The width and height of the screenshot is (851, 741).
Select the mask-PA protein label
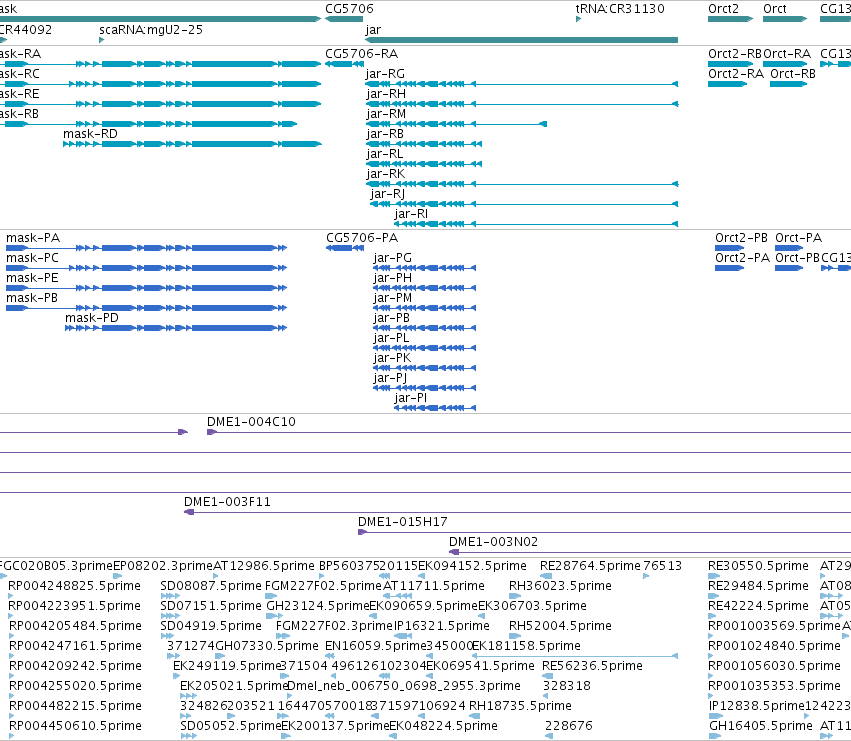coord(33,238)
